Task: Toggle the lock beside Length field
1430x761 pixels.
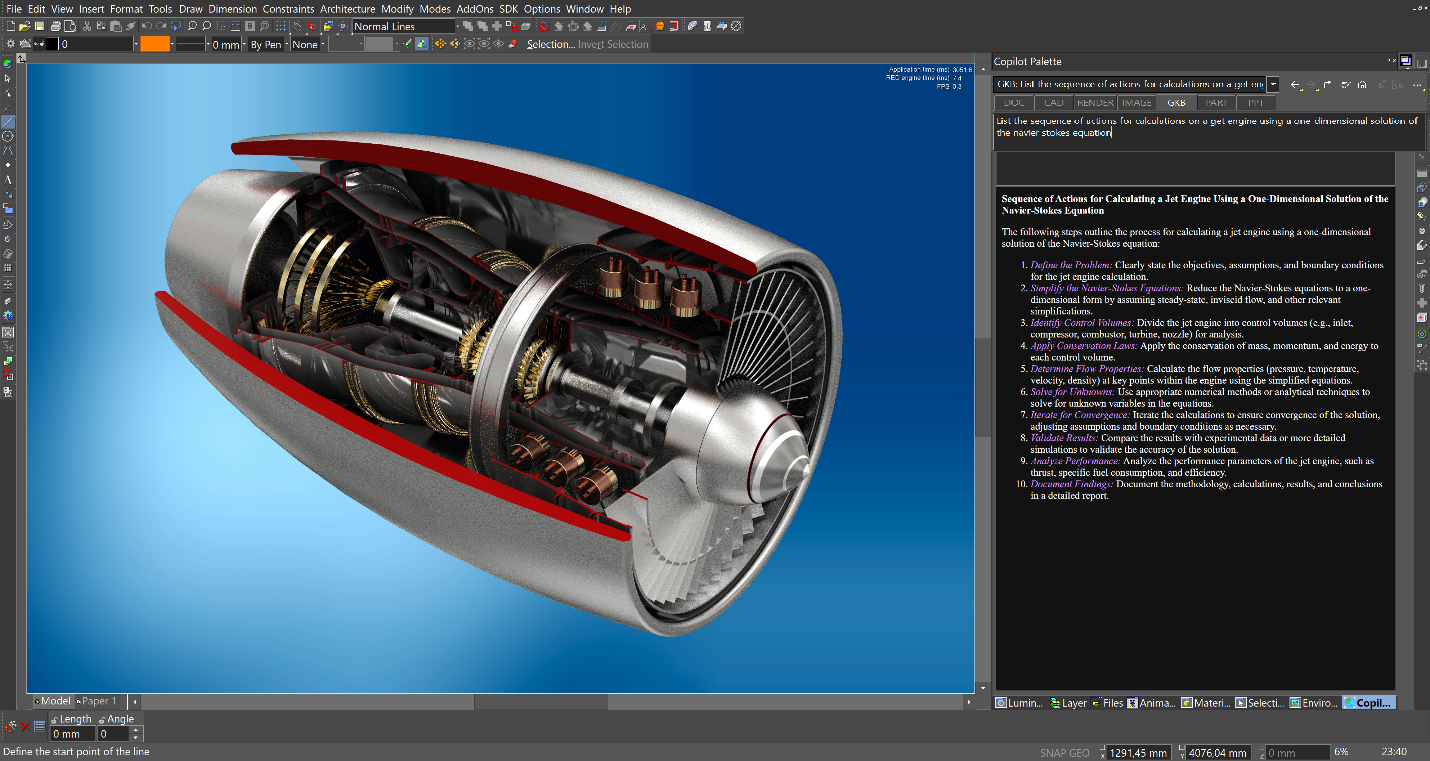Action: click(x=53, y=720)
